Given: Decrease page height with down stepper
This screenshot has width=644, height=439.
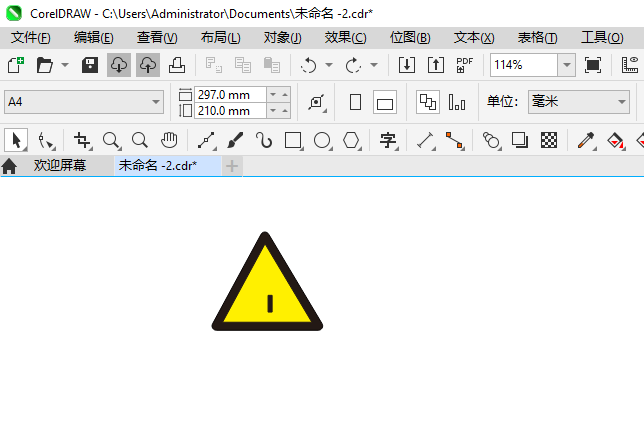Looking at the screenshot, I should [x=273, y=111].
